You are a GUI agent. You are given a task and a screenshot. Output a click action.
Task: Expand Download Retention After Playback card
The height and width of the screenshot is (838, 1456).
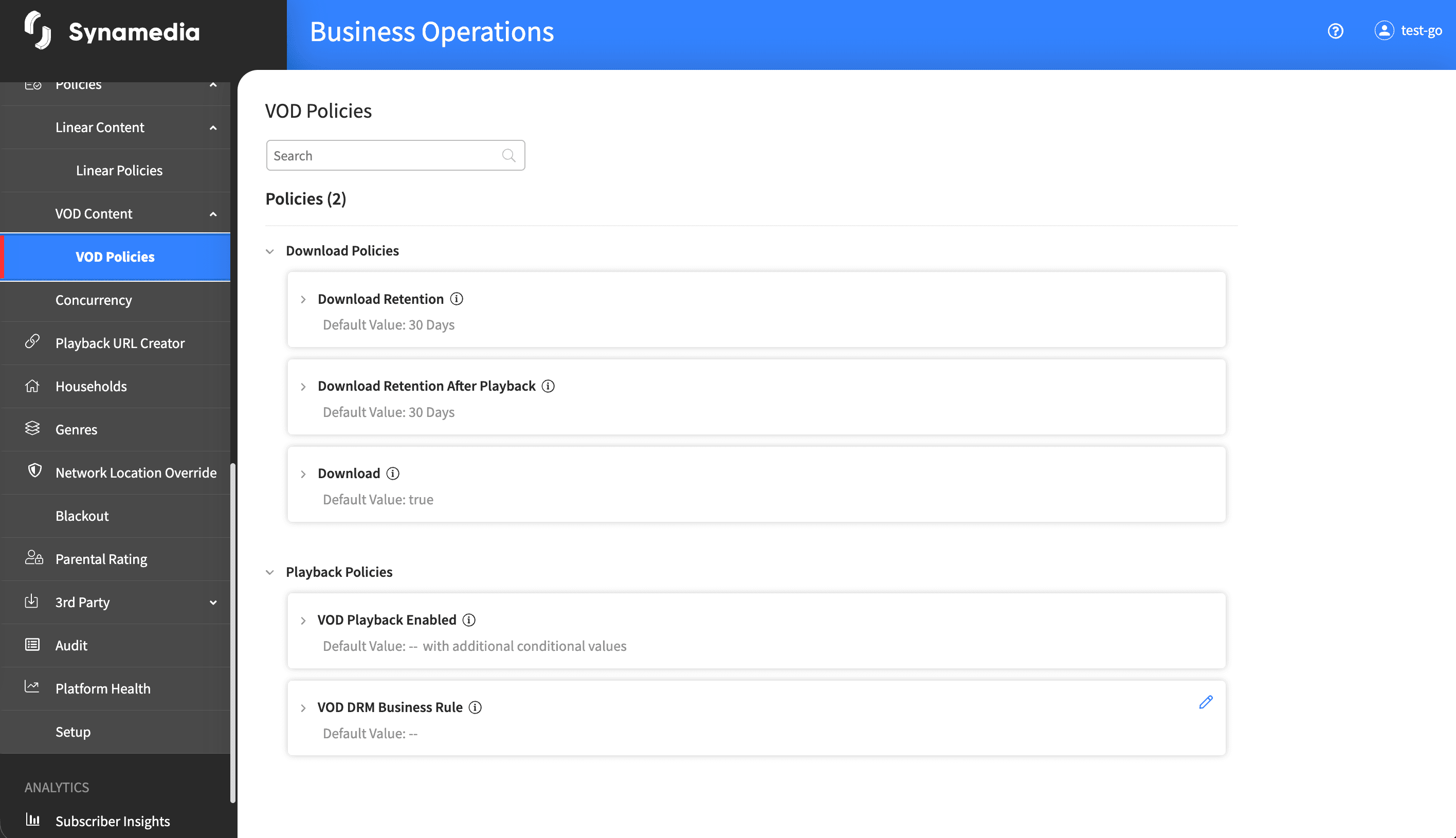(303, 387)
